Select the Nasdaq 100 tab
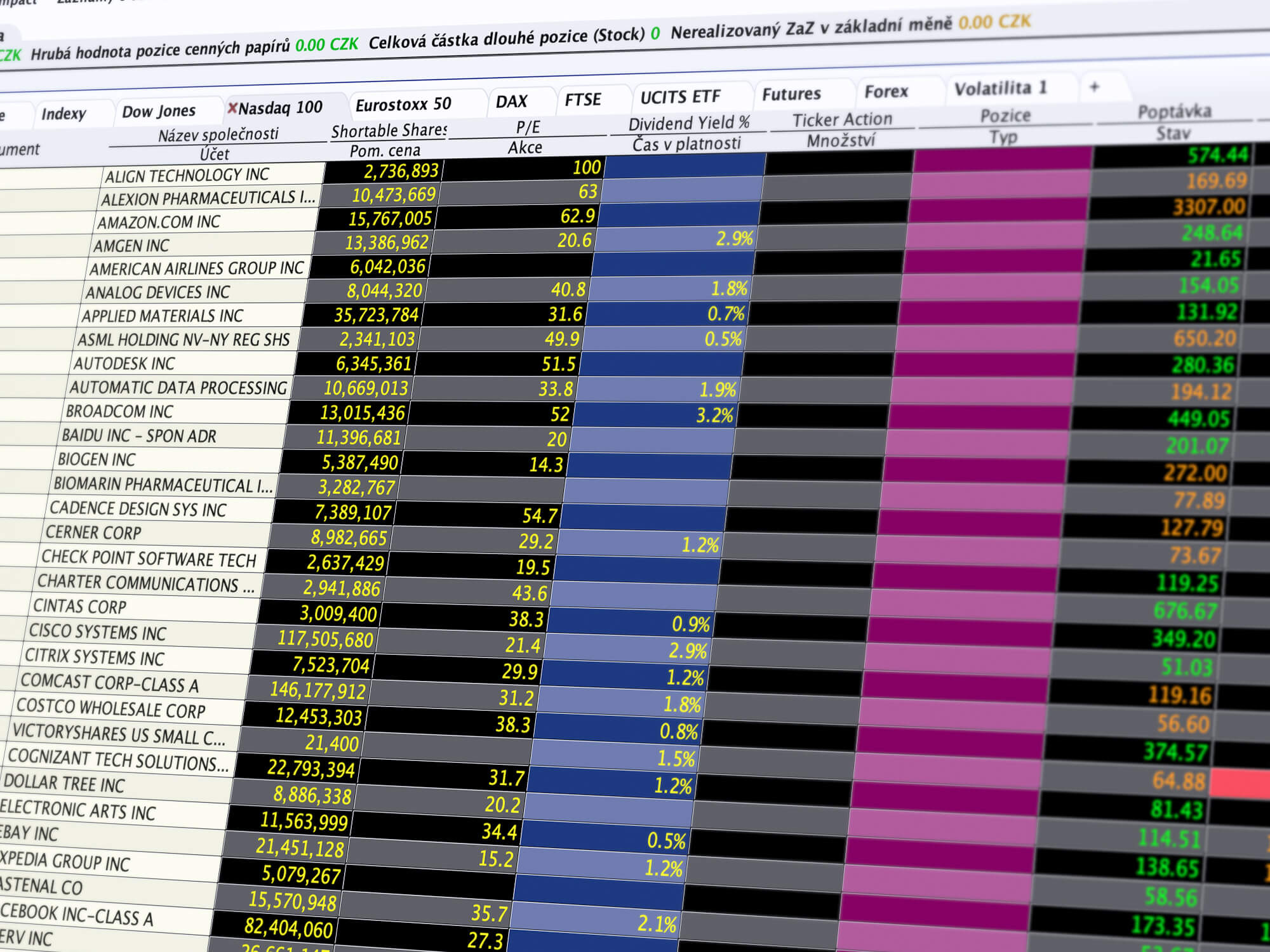Image resolution: width=1270 pixels, height=952 pixels. (281, 107)
